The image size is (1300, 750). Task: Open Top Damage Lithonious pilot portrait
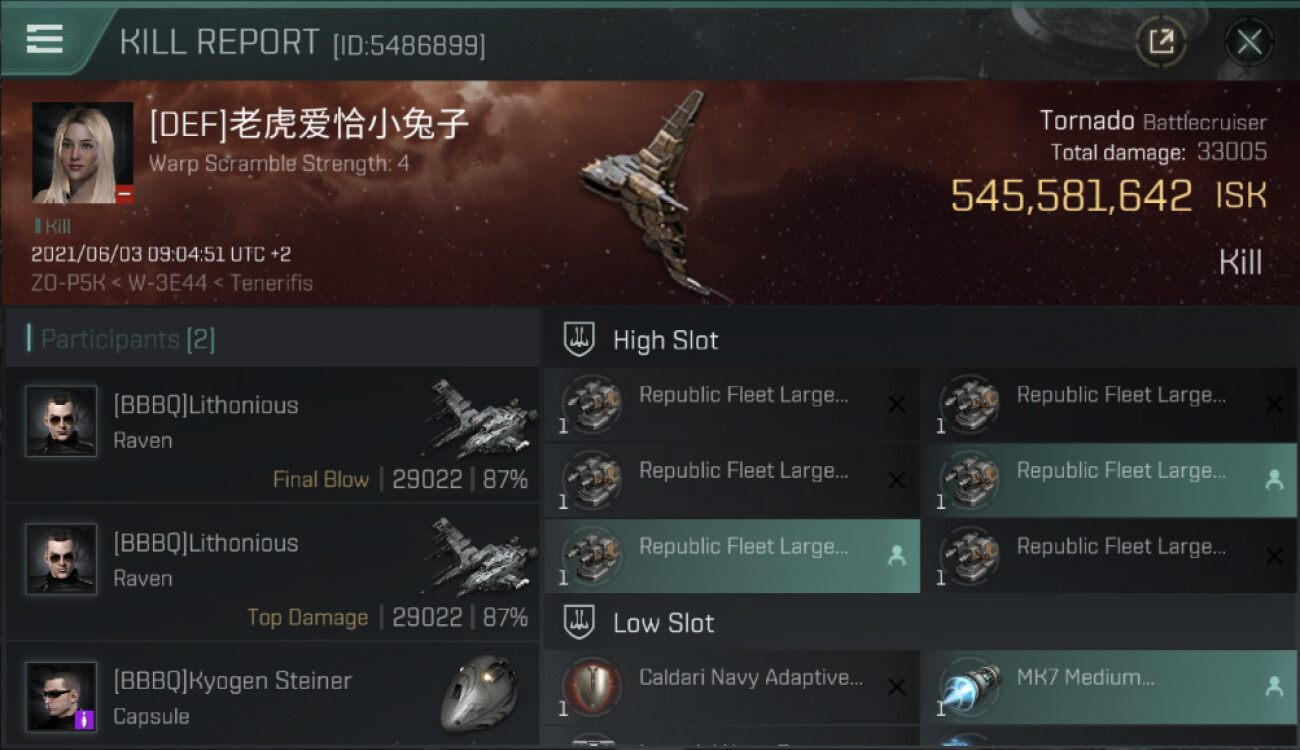[61, 559]
